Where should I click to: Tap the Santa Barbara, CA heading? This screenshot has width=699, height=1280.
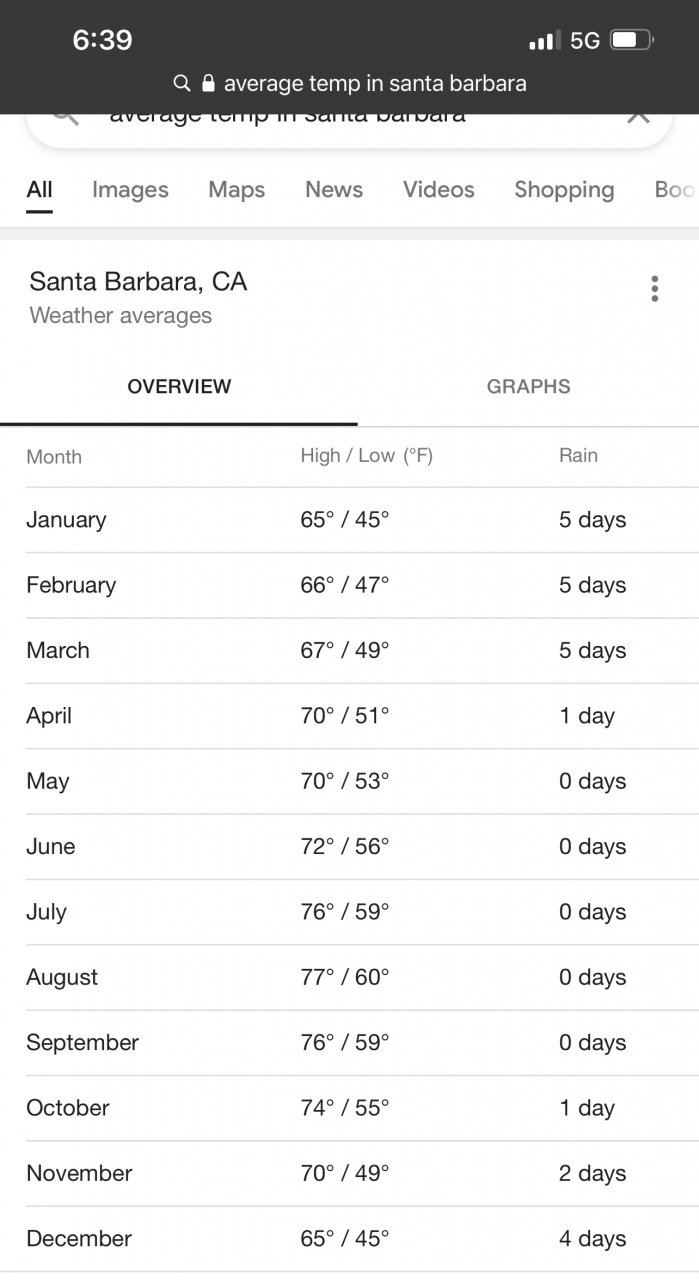(138, 282)
